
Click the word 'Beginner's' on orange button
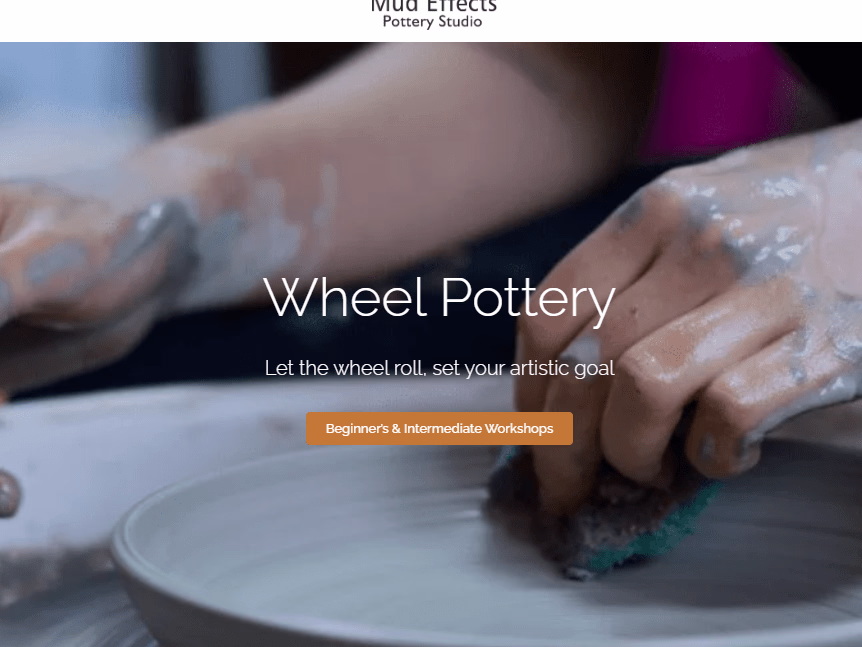point(357,428)
